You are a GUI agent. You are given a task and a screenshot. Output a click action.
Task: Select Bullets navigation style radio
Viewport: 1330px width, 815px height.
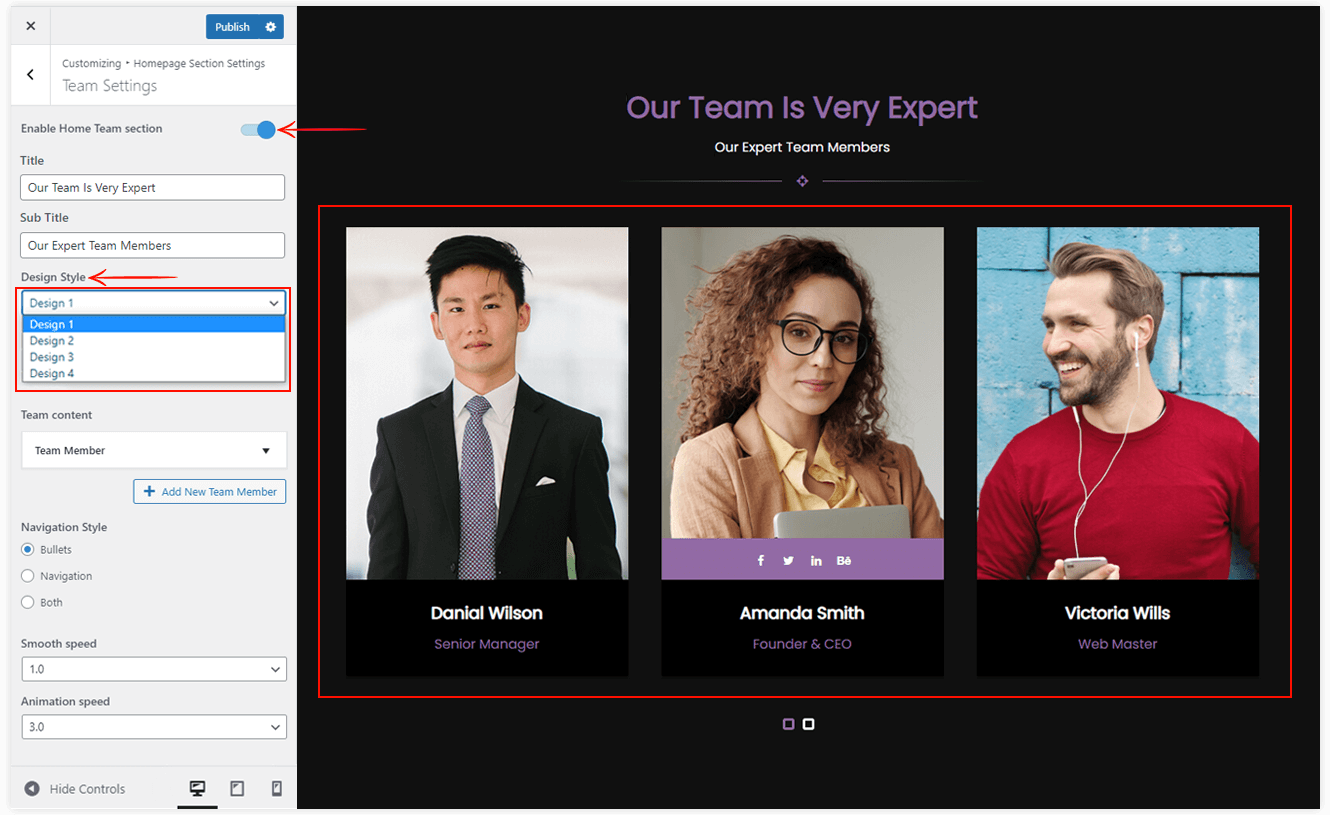(x=28, y=549)
